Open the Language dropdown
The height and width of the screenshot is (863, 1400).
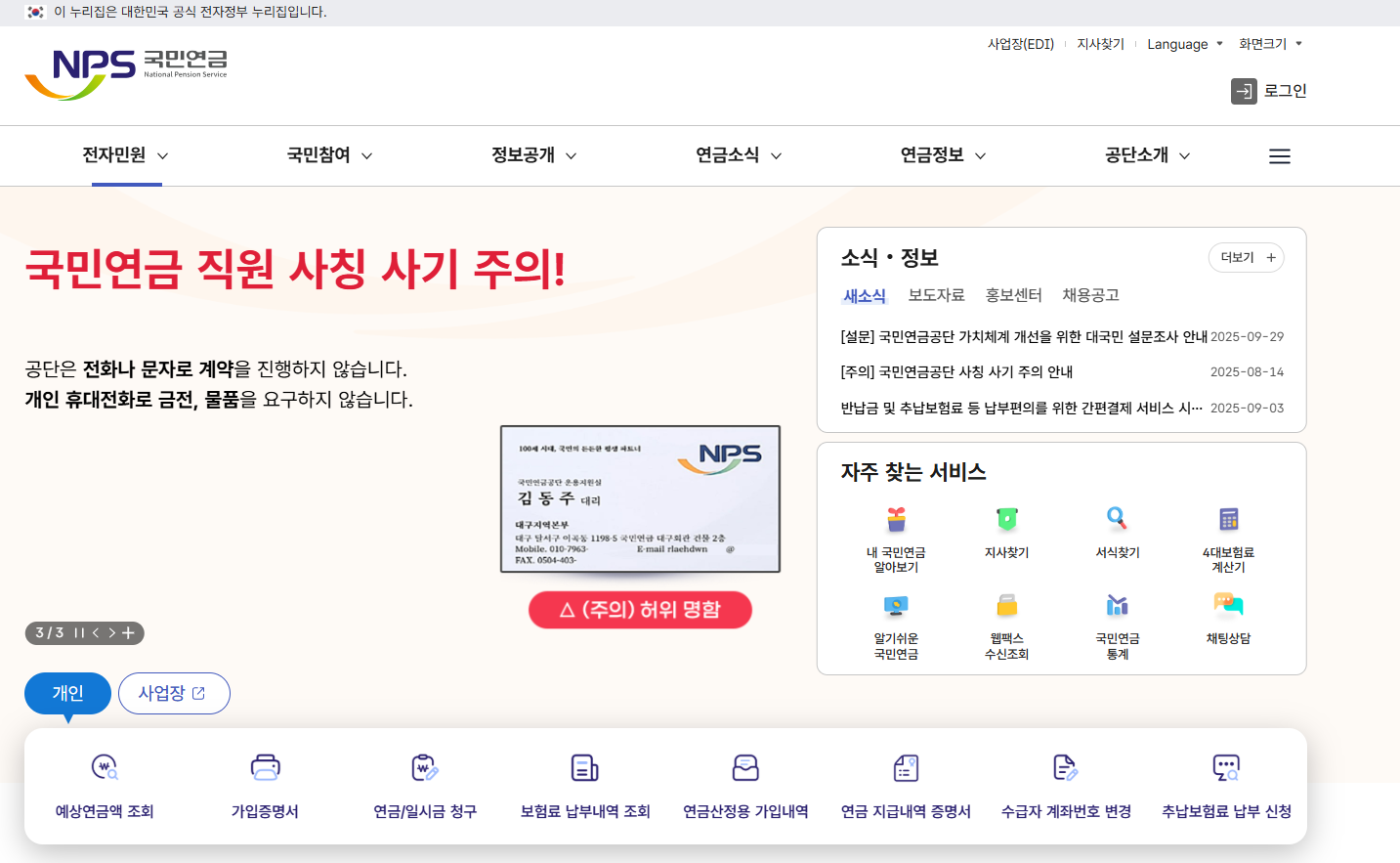(1185, 44)
